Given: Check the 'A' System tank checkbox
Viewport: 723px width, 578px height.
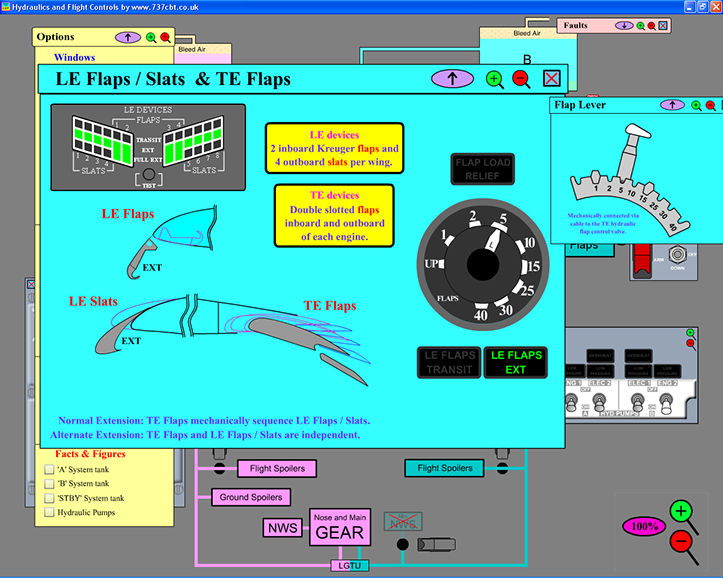Looking at the screenshot, I should coord(50,470).
